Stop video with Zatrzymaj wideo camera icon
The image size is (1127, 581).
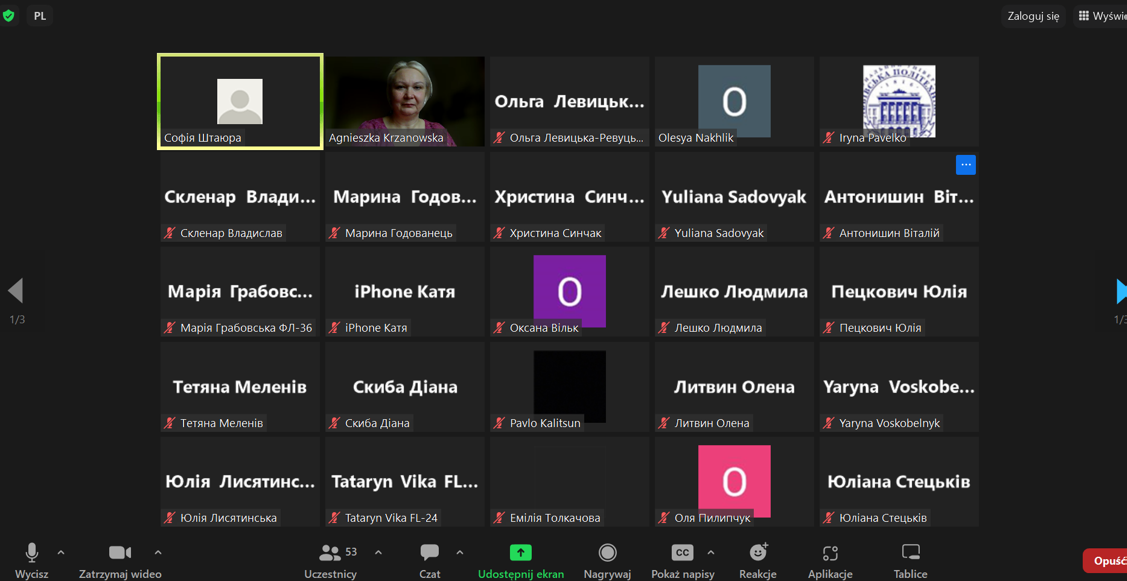pos(120,552)
